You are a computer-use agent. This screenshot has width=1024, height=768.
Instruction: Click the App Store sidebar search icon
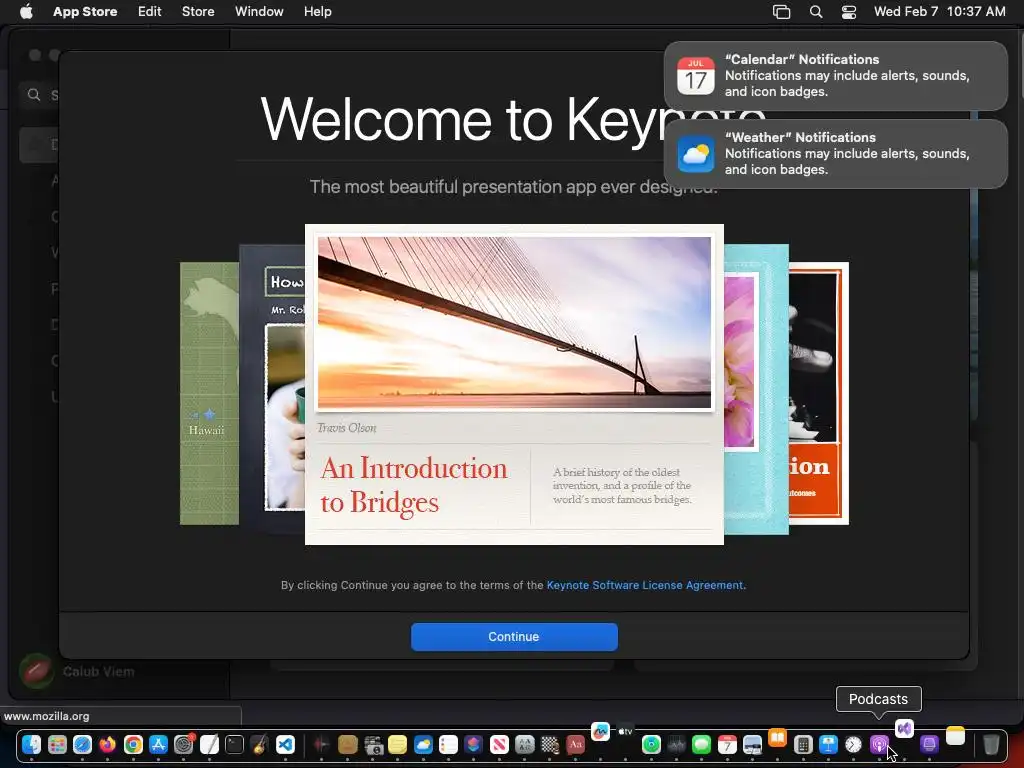click(34, 95)
